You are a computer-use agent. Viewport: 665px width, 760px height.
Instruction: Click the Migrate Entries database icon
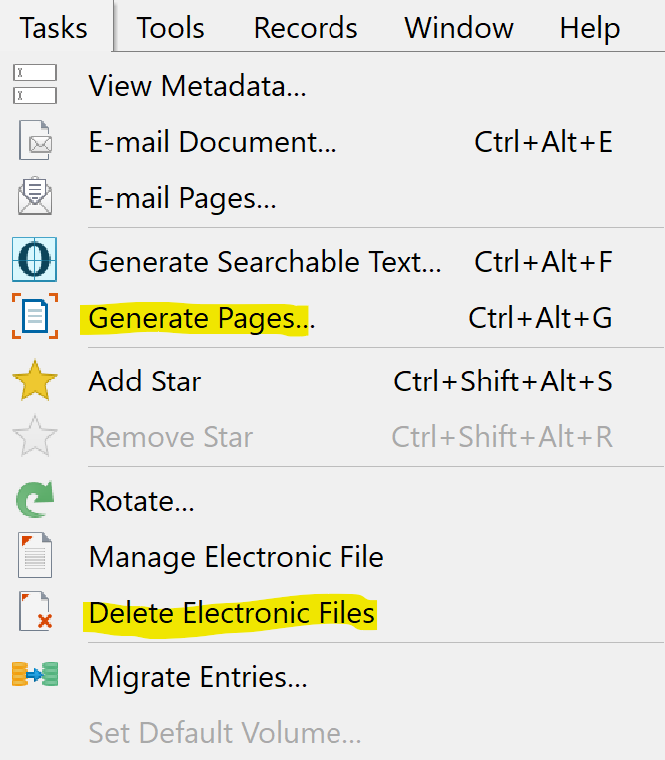(35, 674)
